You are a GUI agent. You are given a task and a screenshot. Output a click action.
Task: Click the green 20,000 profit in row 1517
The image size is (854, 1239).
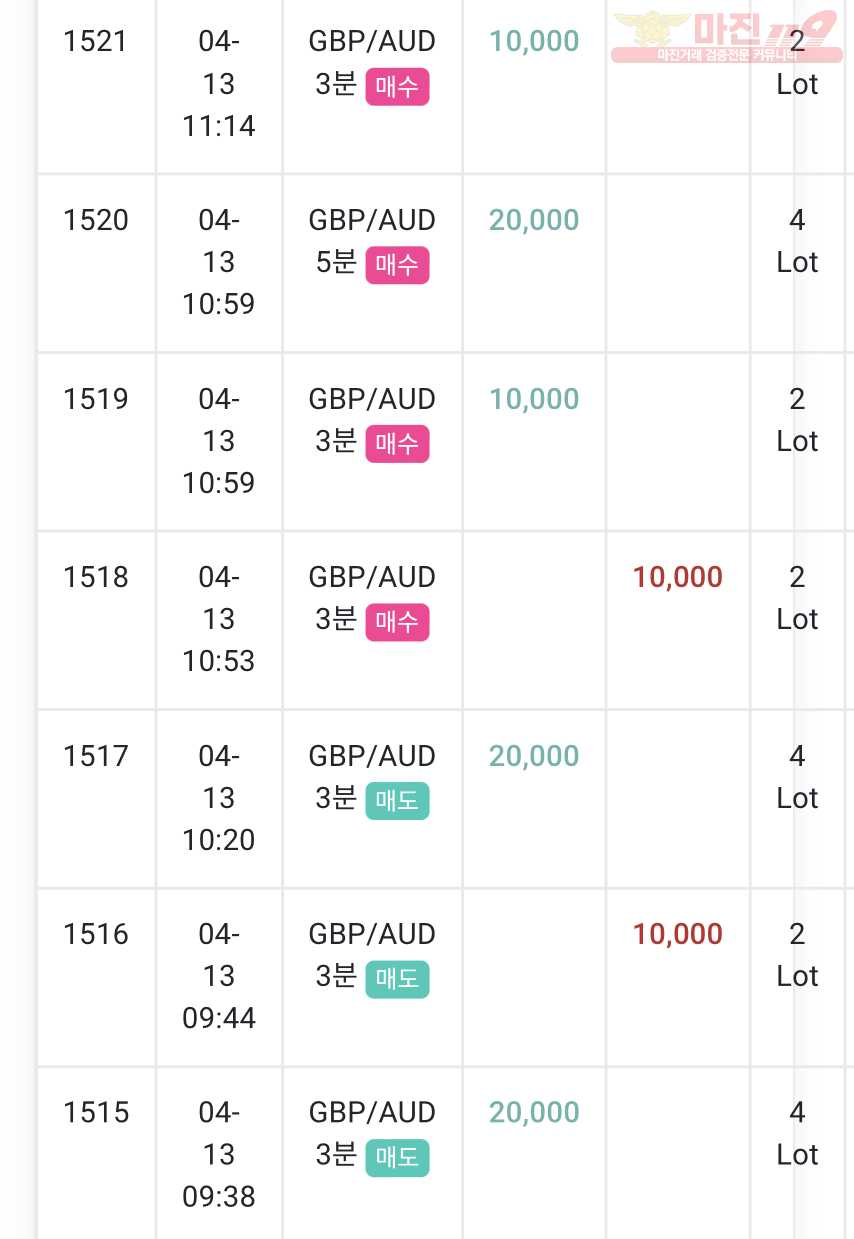point(534,757)
